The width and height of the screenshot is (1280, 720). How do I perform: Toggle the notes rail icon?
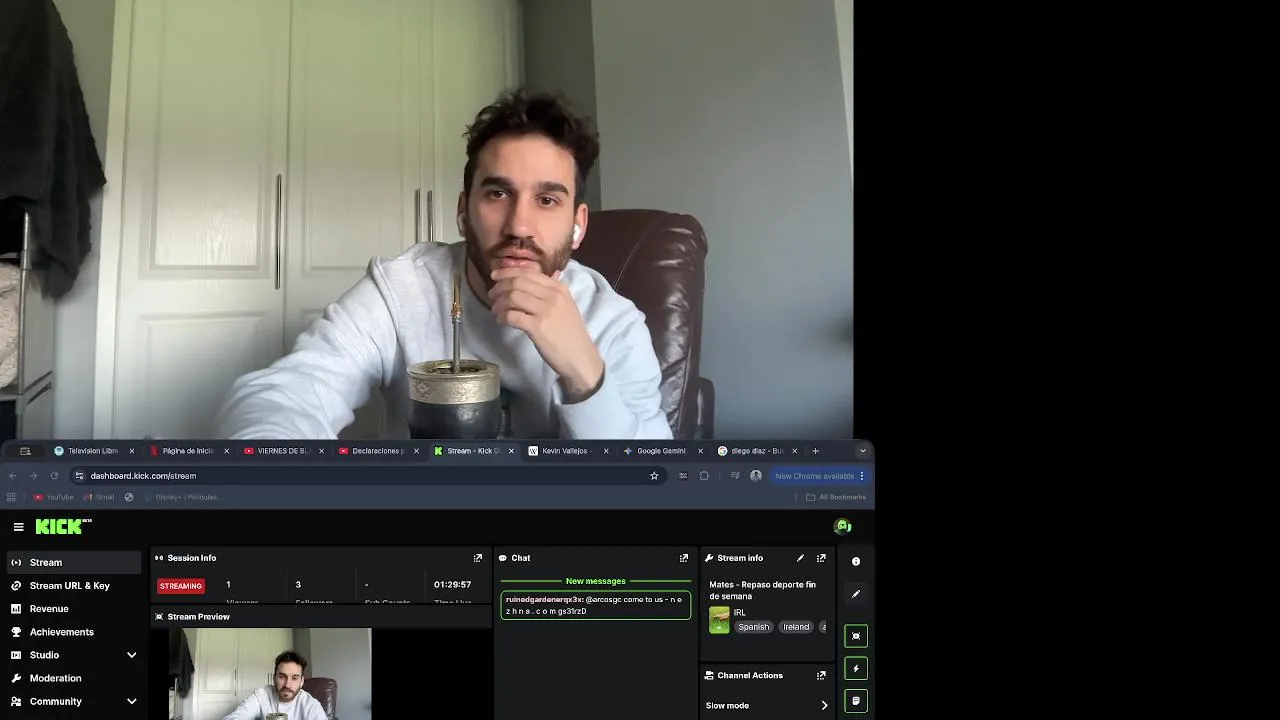(x=856, y=701)
